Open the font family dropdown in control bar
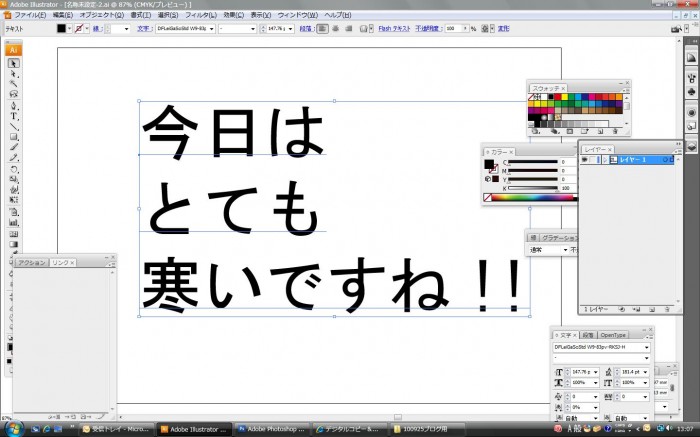 pos(212,29)
